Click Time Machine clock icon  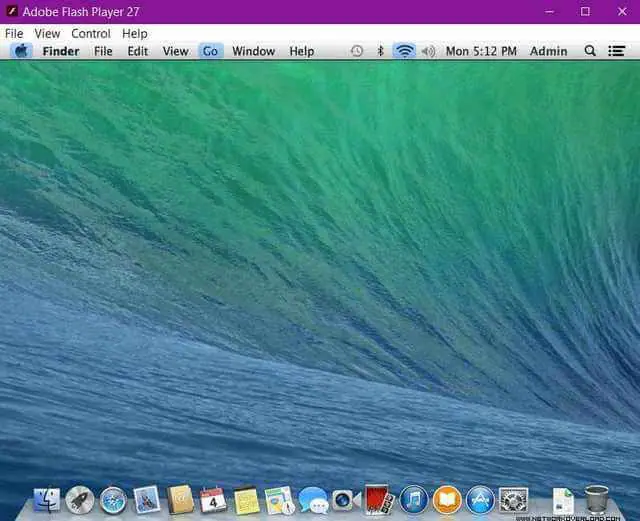click(357, 51)
